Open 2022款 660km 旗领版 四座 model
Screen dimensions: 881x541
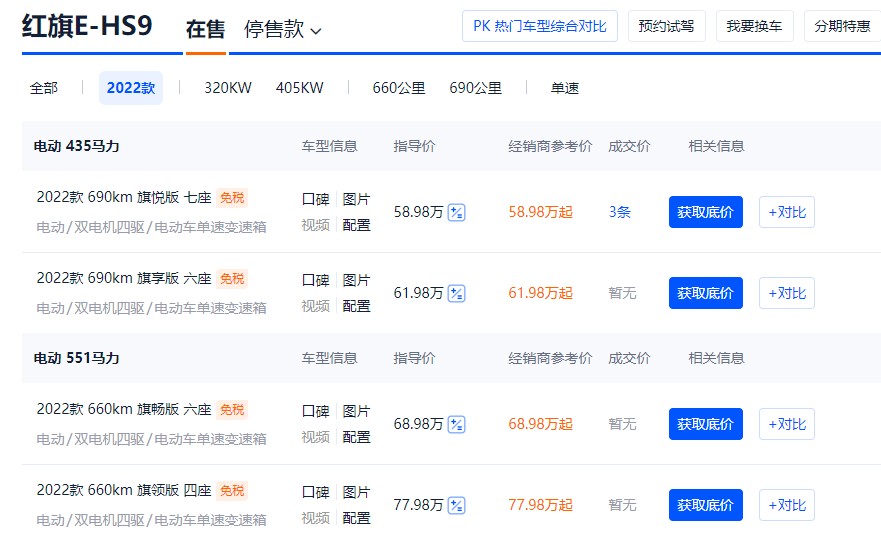(124, 490)
